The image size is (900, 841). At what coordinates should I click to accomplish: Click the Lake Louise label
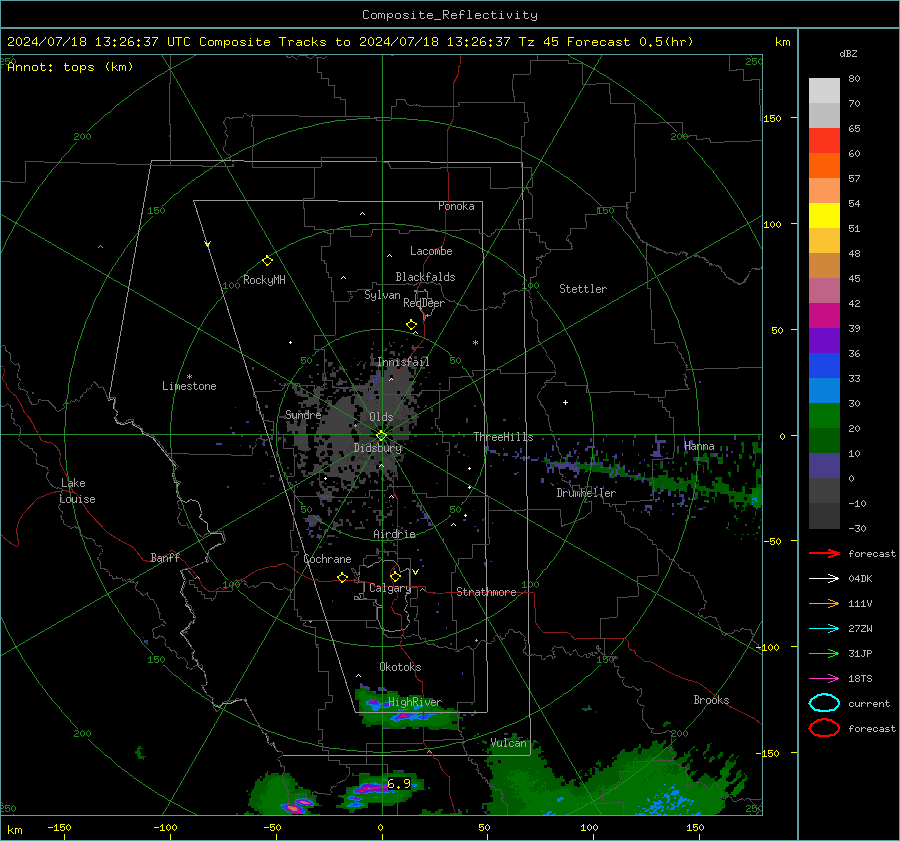pyautogui.click(x=77, y=491)
